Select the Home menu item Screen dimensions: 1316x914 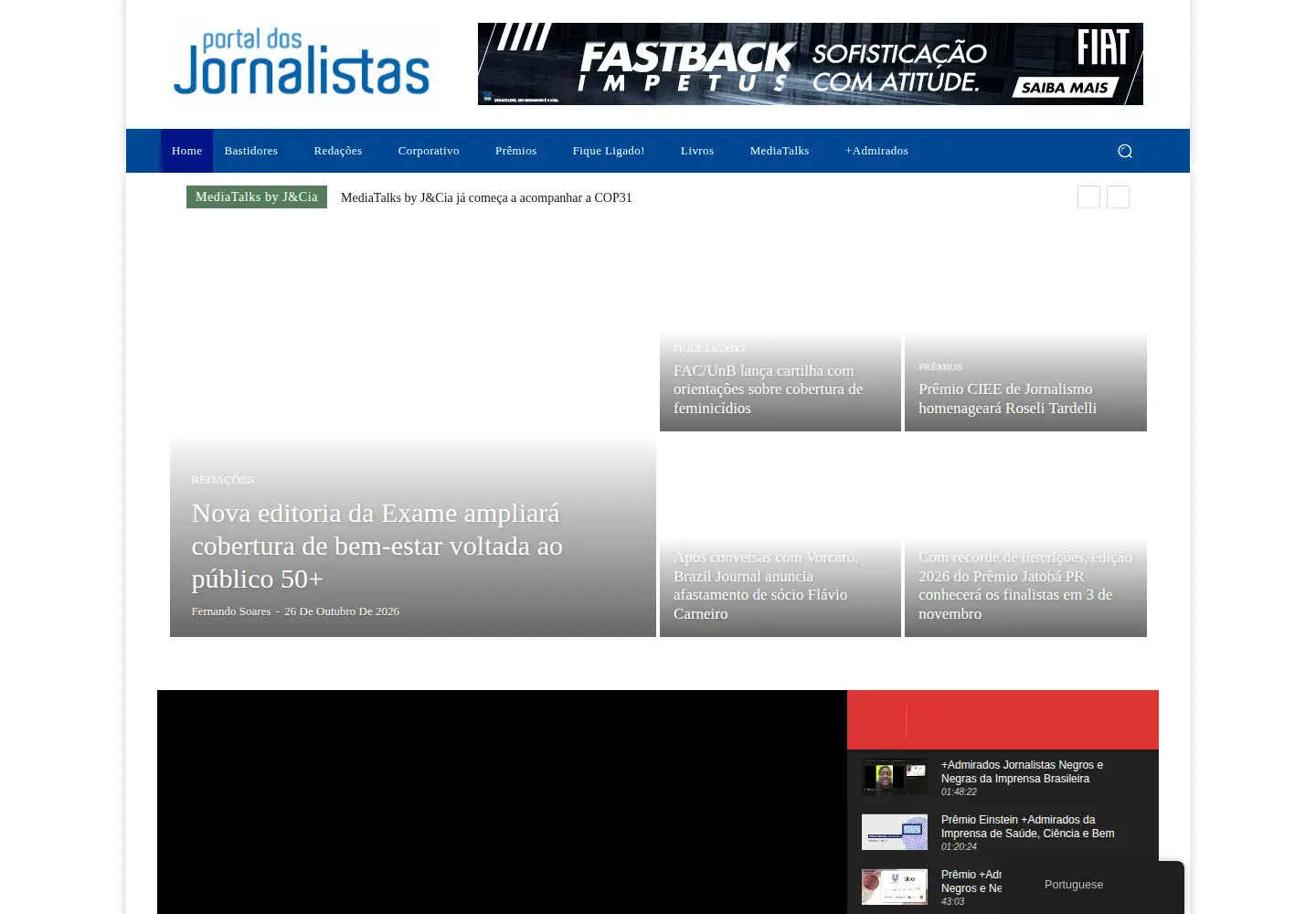(x=186, y=151)
